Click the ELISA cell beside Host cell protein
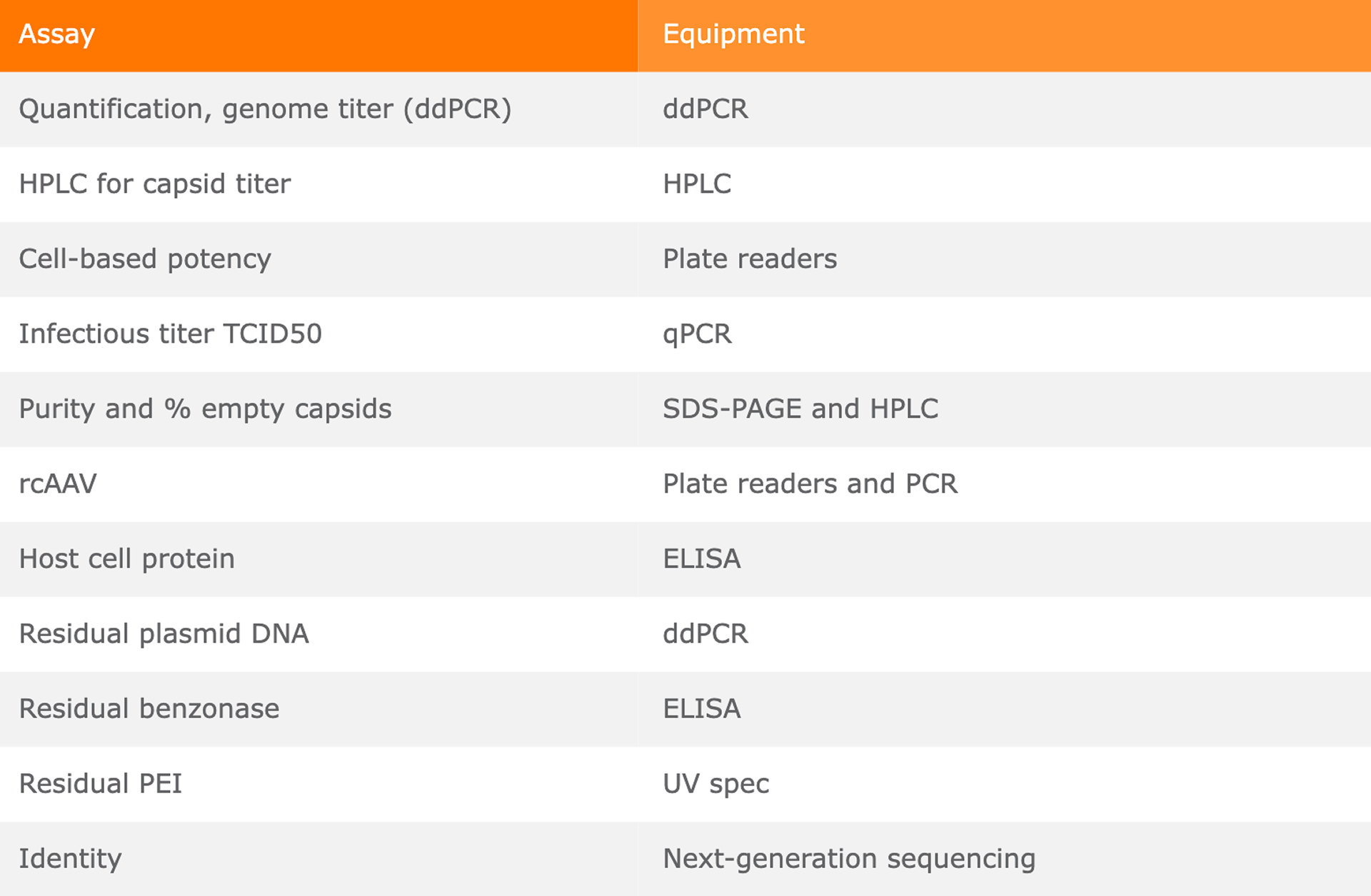The width and height of the screenshot is (1371, 896). [1004, 559]
